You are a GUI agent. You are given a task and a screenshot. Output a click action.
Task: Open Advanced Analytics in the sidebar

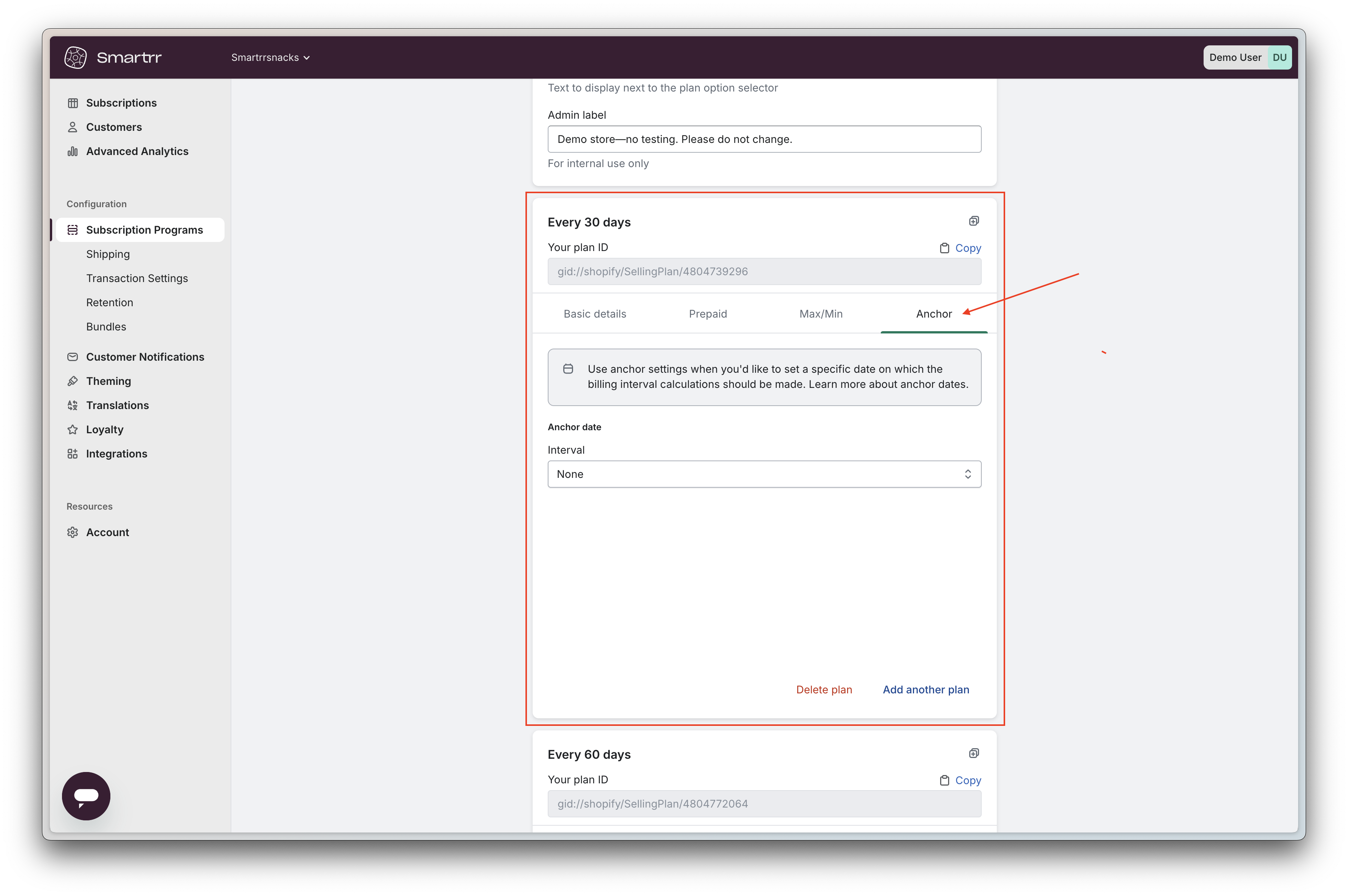[137, 152]
